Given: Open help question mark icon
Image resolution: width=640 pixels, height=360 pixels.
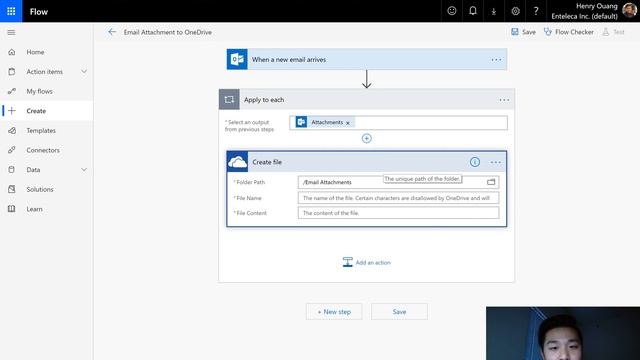Looking at the screenshot, I should [536, 11].
